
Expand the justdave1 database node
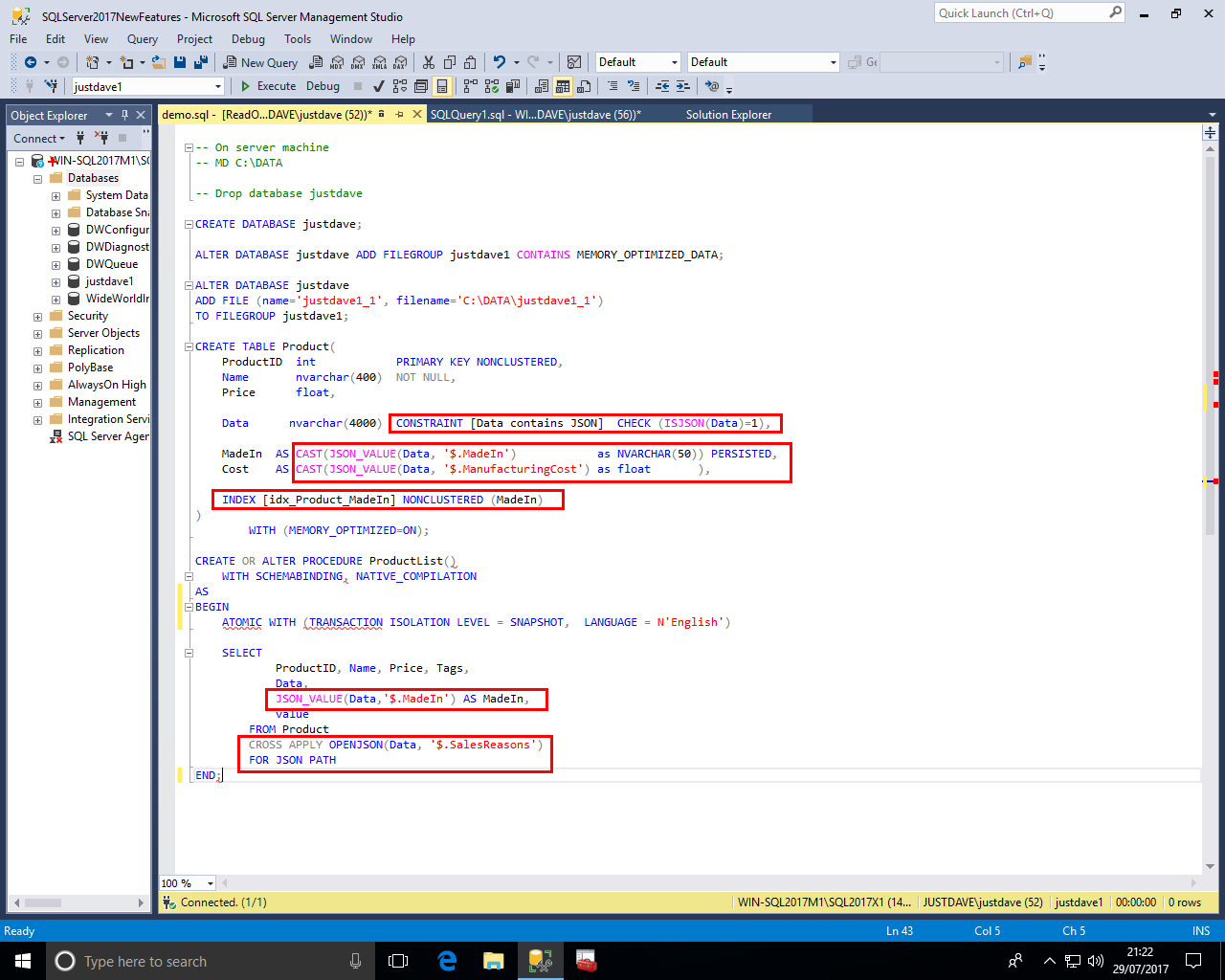click(56, 281)
